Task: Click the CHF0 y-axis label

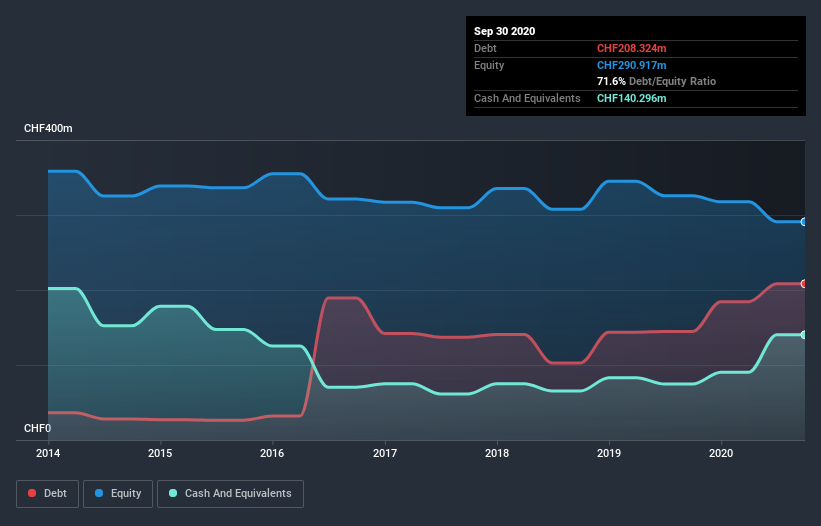Action: tap(38, 428)
